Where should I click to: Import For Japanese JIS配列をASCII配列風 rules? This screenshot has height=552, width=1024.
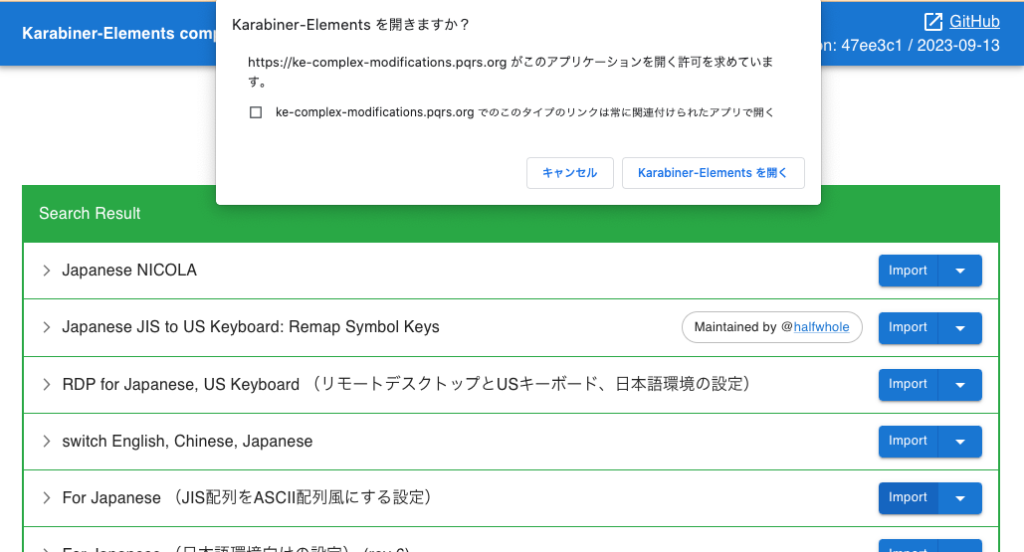coord(908,498)
